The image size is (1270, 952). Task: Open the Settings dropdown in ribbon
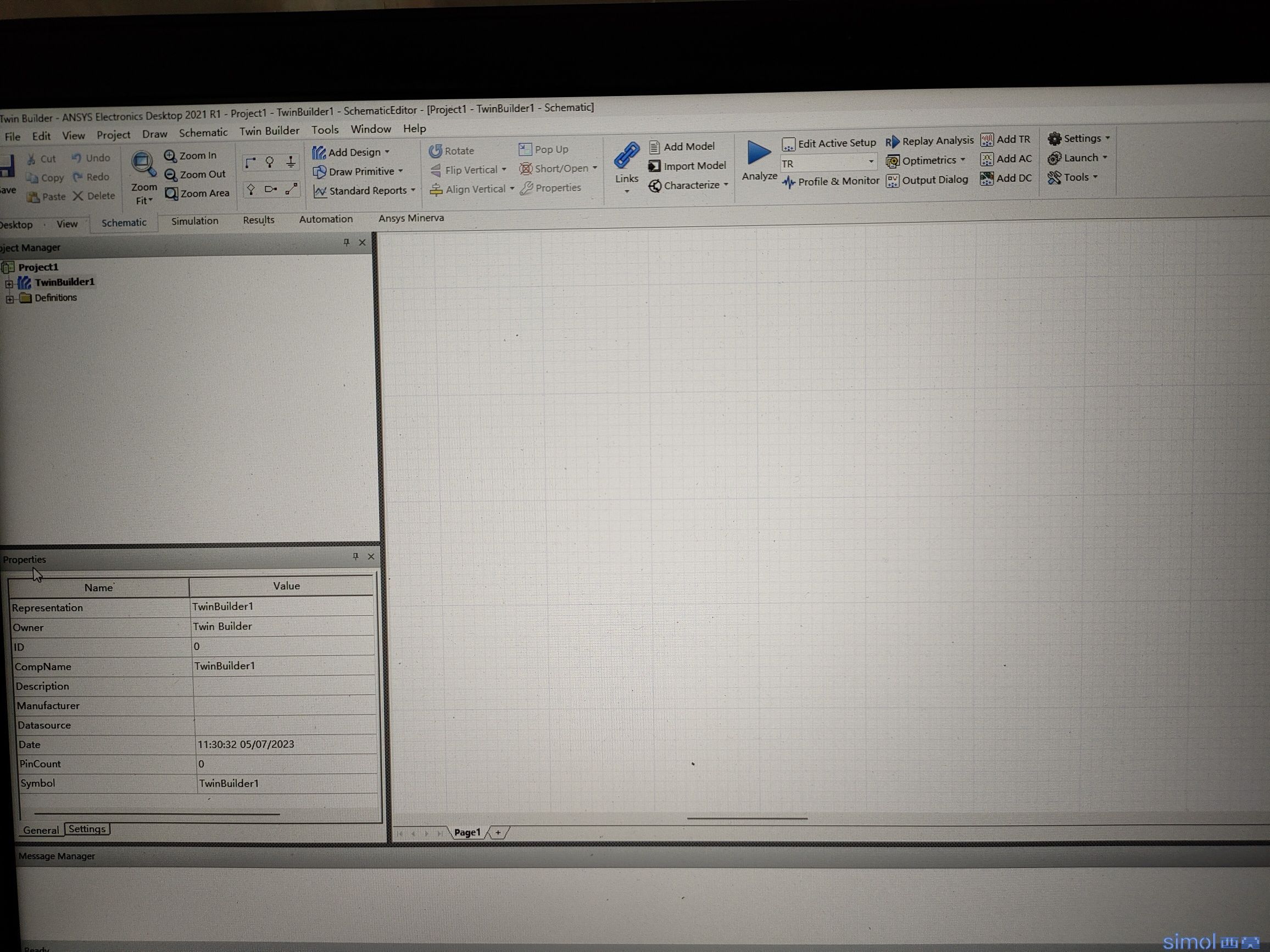1107,138
